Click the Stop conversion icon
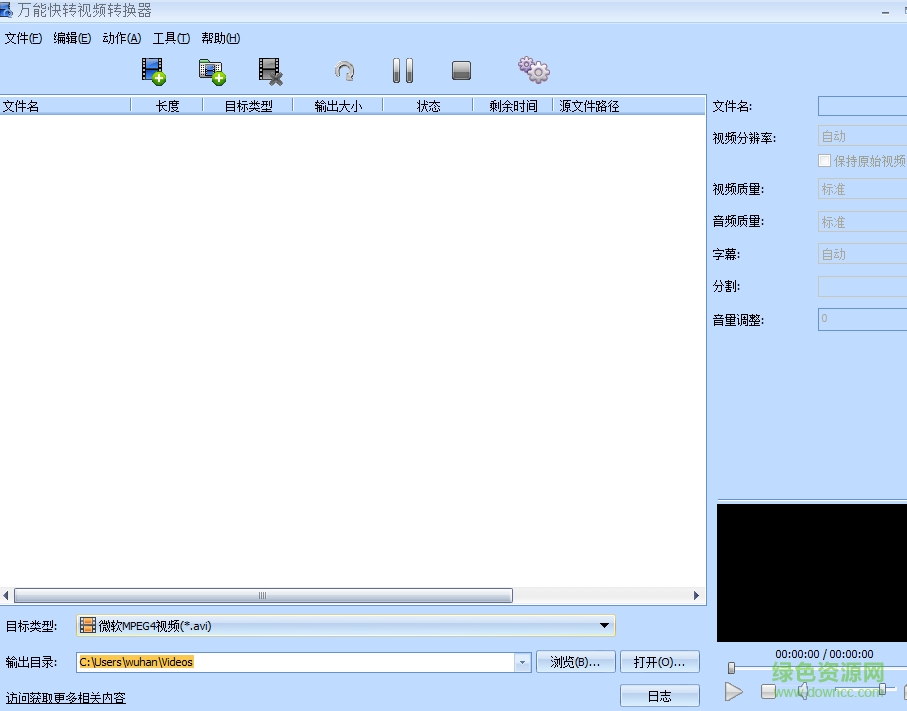This screenshot has width=907, height=711. click(x=460, y=69)
